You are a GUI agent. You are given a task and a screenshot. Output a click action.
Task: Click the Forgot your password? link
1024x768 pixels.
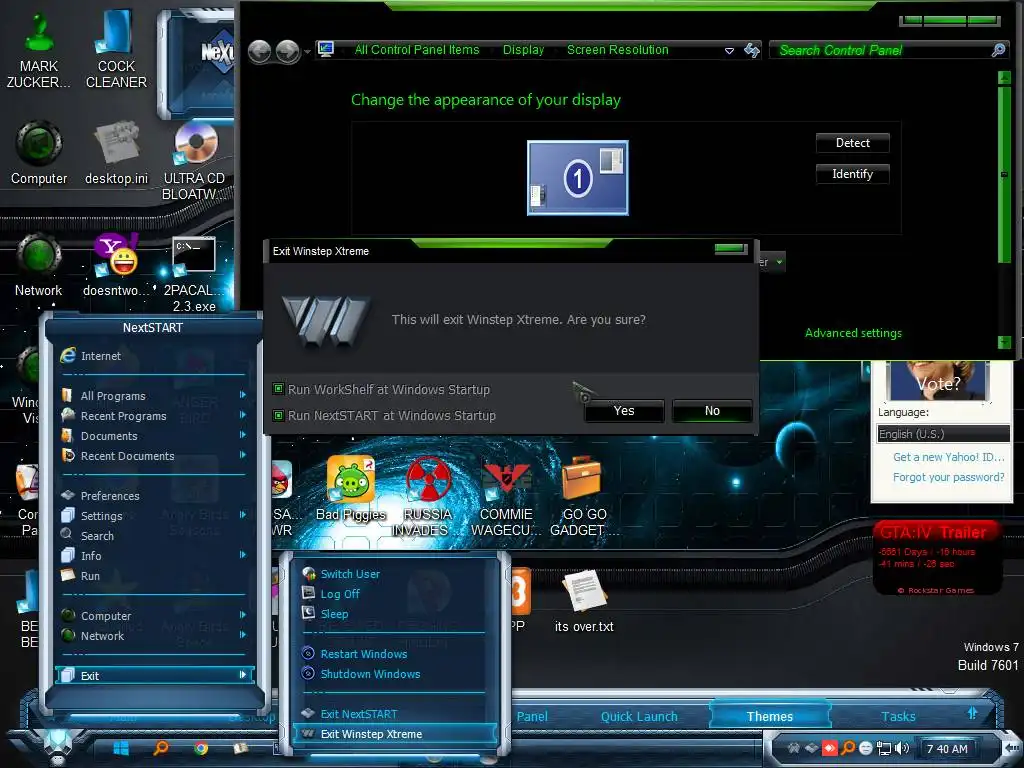[x=948, y=477]
